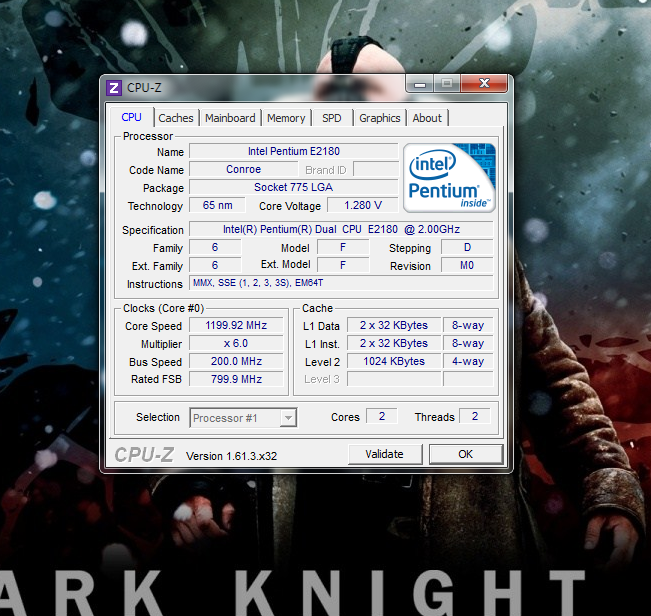Click the Bus Speed value 200.0 MHz
Viewport: 651px width, 616px height.
[236, 362]
